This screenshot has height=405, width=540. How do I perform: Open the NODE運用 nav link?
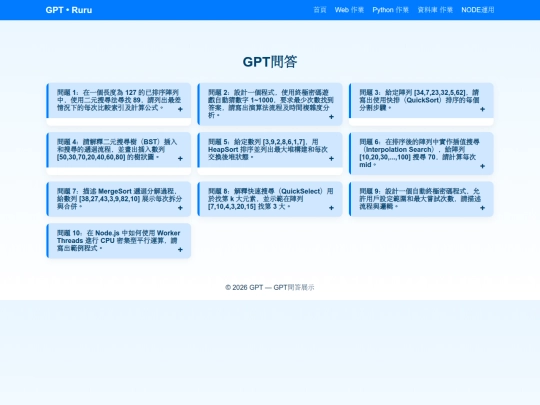[x=478, y=10]
